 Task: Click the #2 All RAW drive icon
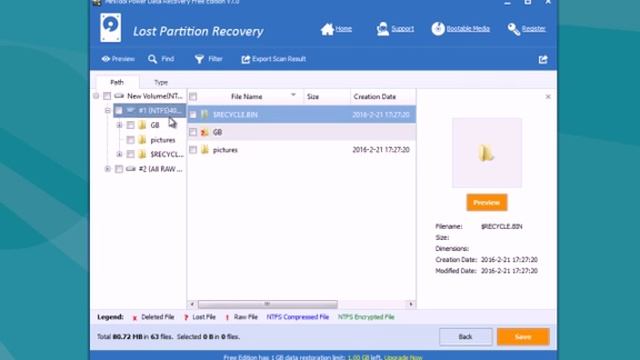click(x=131, y=169)
